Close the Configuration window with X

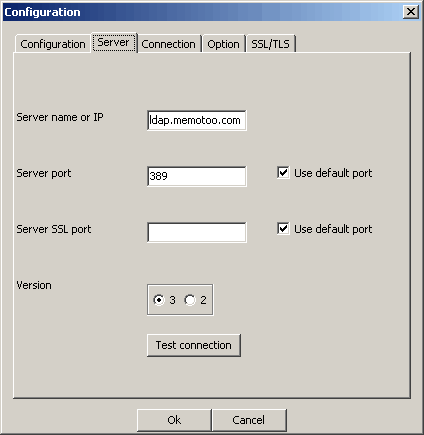pyautogui.click(x=411, y=12)
